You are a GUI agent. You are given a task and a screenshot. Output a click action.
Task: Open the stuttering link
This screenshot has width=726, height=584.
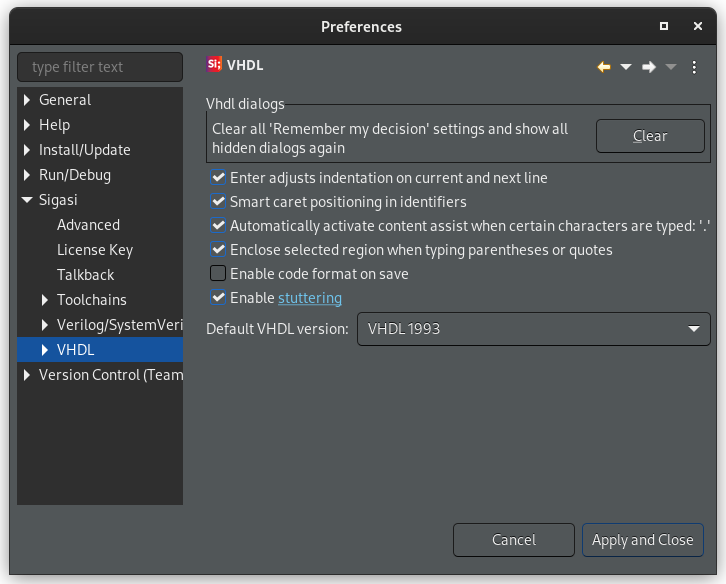pyautogui.click(x=310, y=298)
